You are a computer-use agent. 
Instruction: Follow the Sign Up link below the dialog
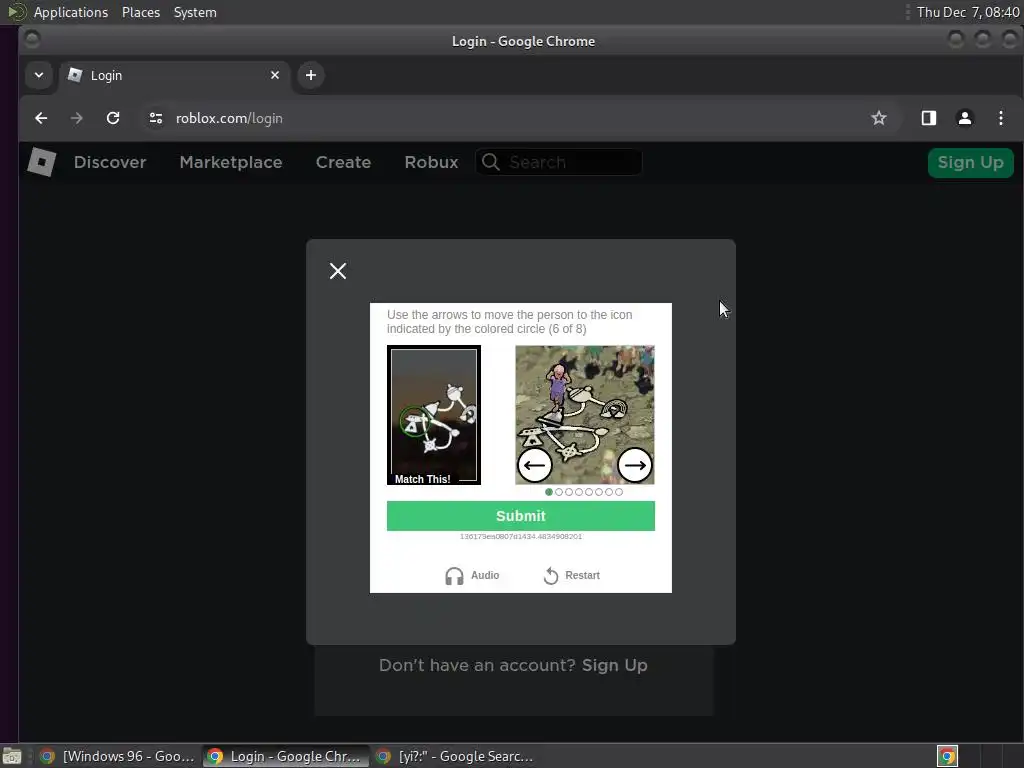pos(614,665)
